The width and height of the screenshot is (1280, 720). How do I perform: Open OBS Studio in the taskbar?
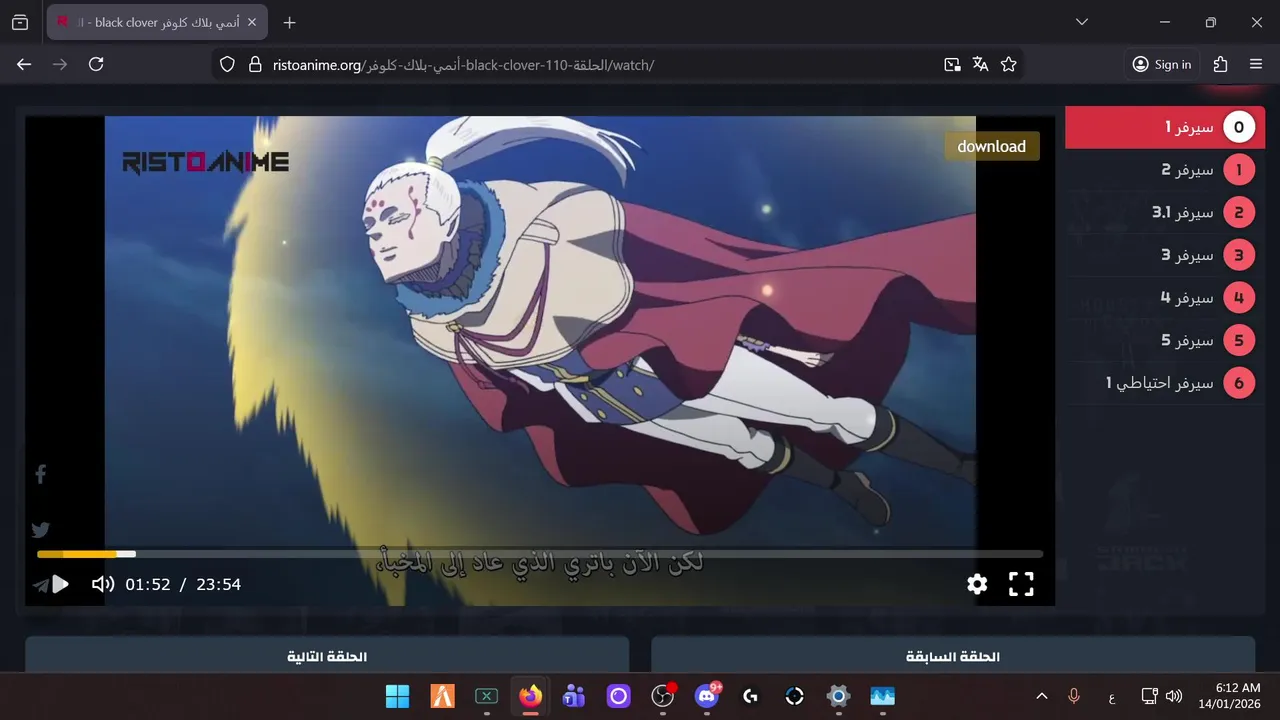(x=662, y=696)
